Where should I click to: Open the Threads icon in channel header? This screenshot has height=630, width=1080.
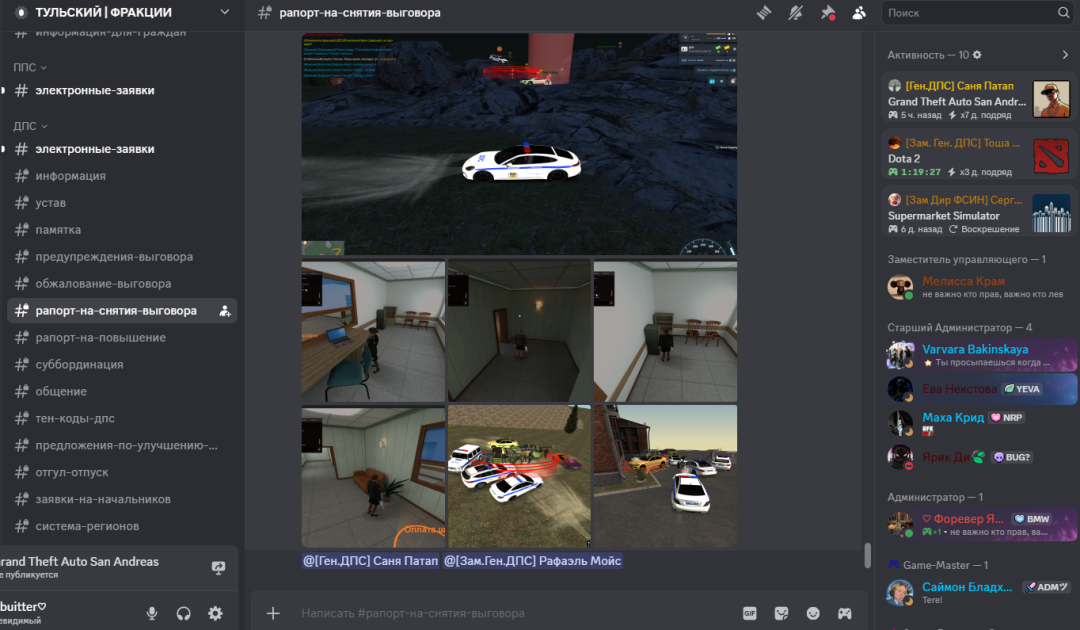765,13
